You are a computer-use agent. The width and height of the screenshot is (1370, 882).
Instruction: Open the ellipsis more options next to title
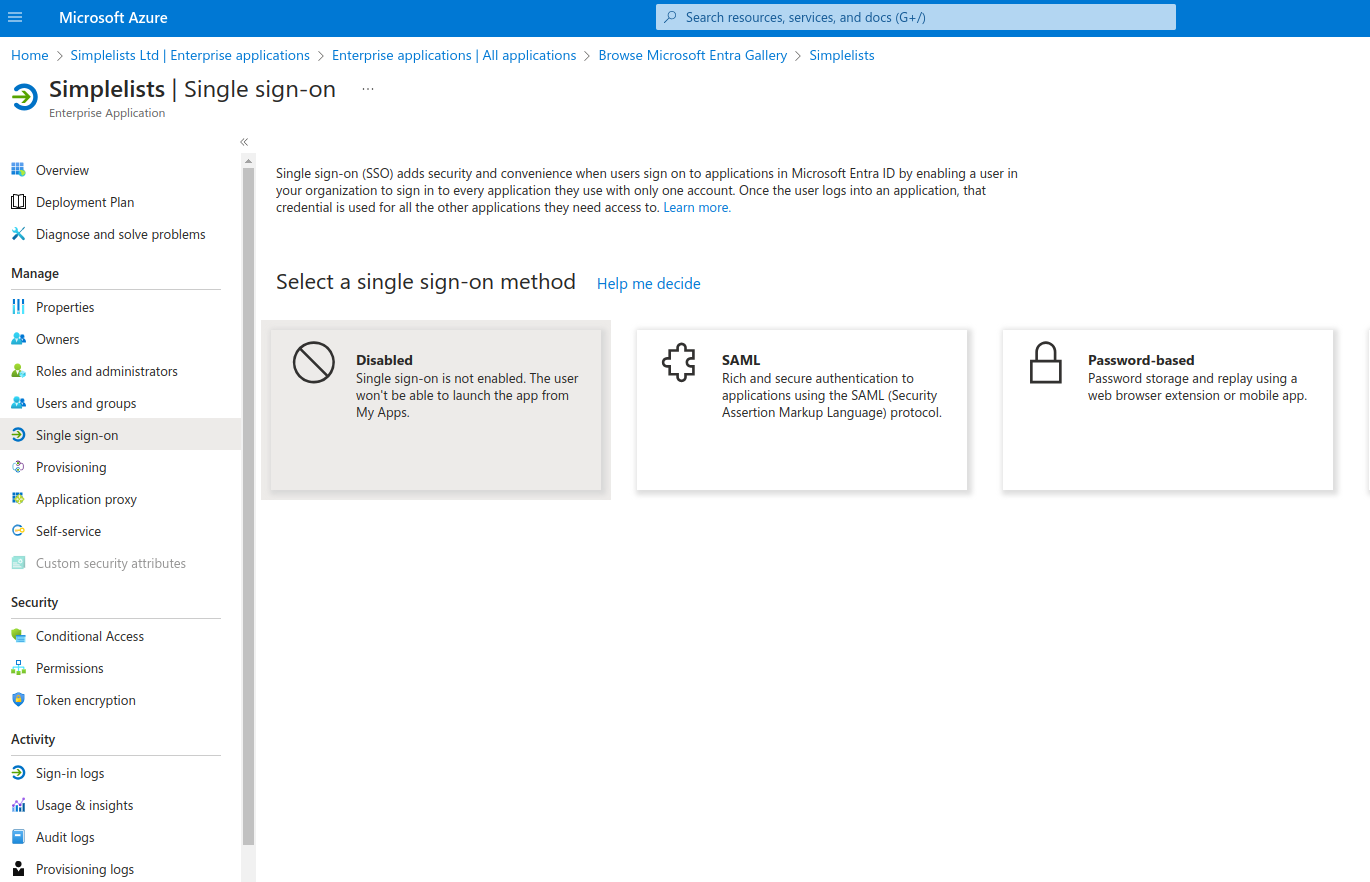pos(368,89)
